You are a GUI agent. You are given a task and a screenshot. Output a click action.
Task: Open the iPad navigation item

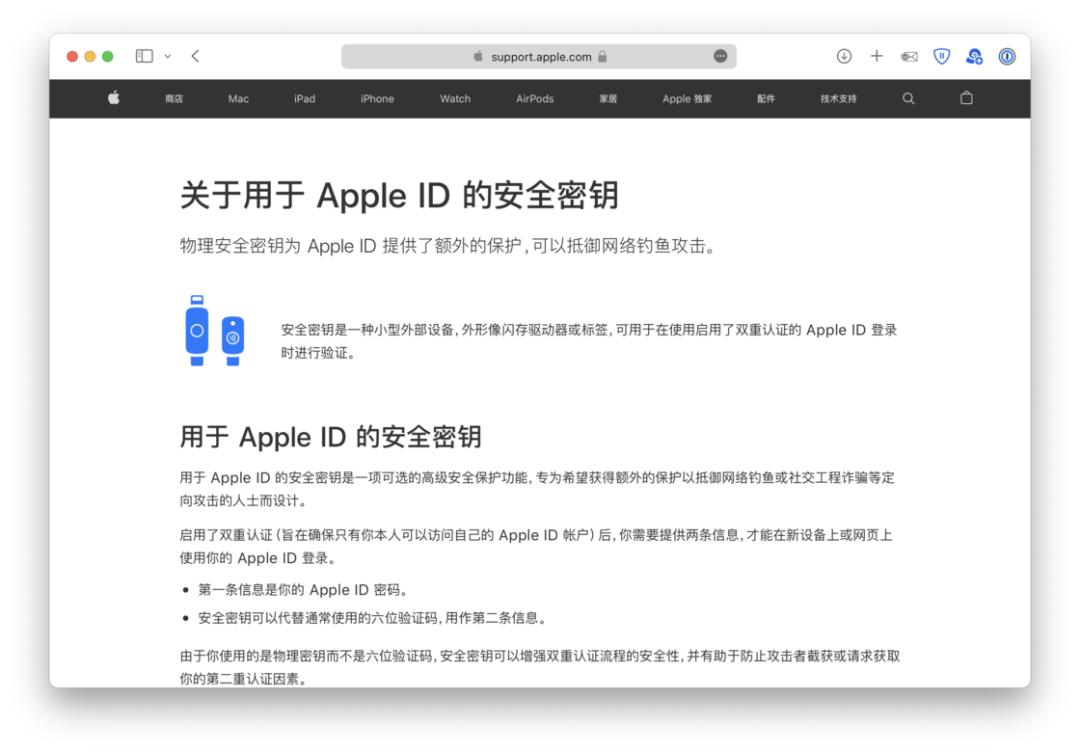coord(304,99)
